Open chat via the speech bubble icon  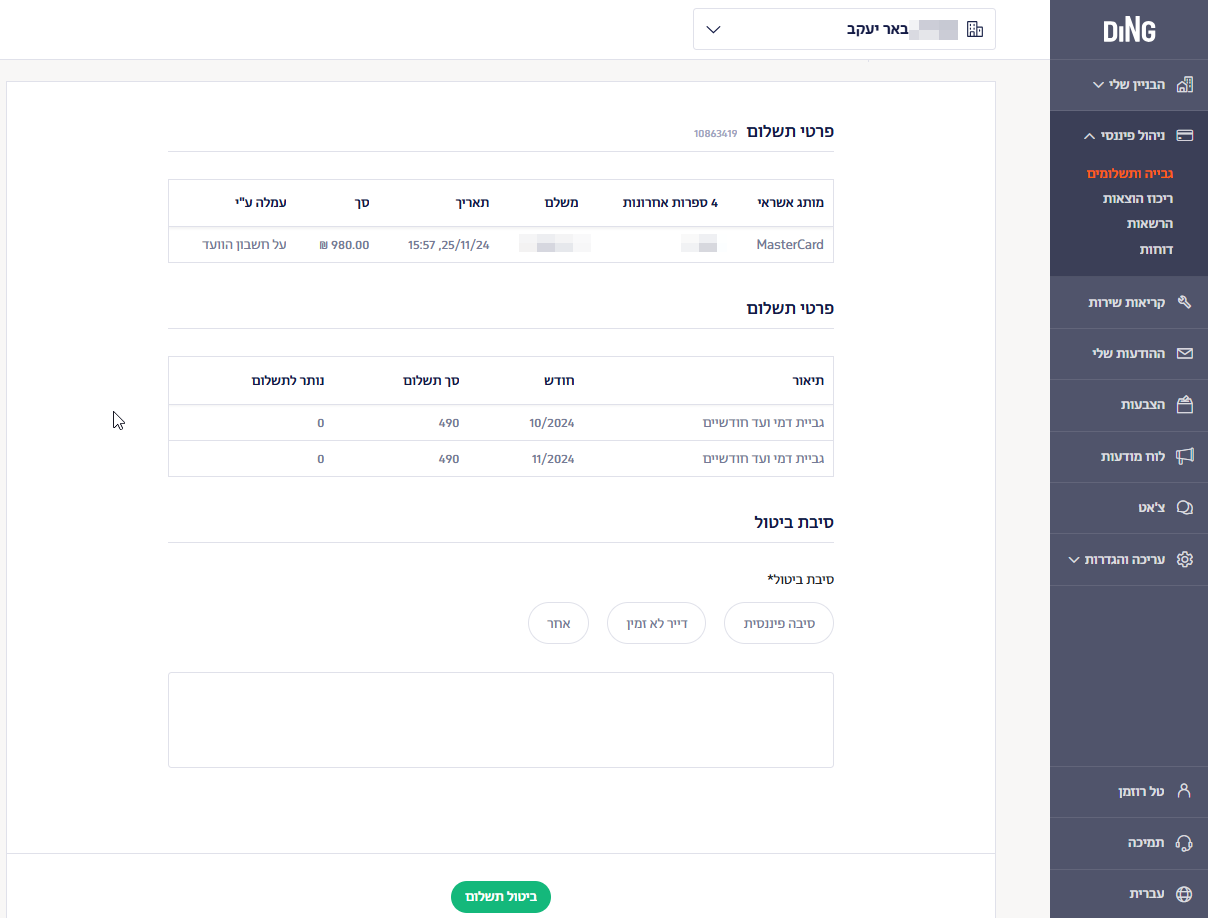click(1185, 508)
